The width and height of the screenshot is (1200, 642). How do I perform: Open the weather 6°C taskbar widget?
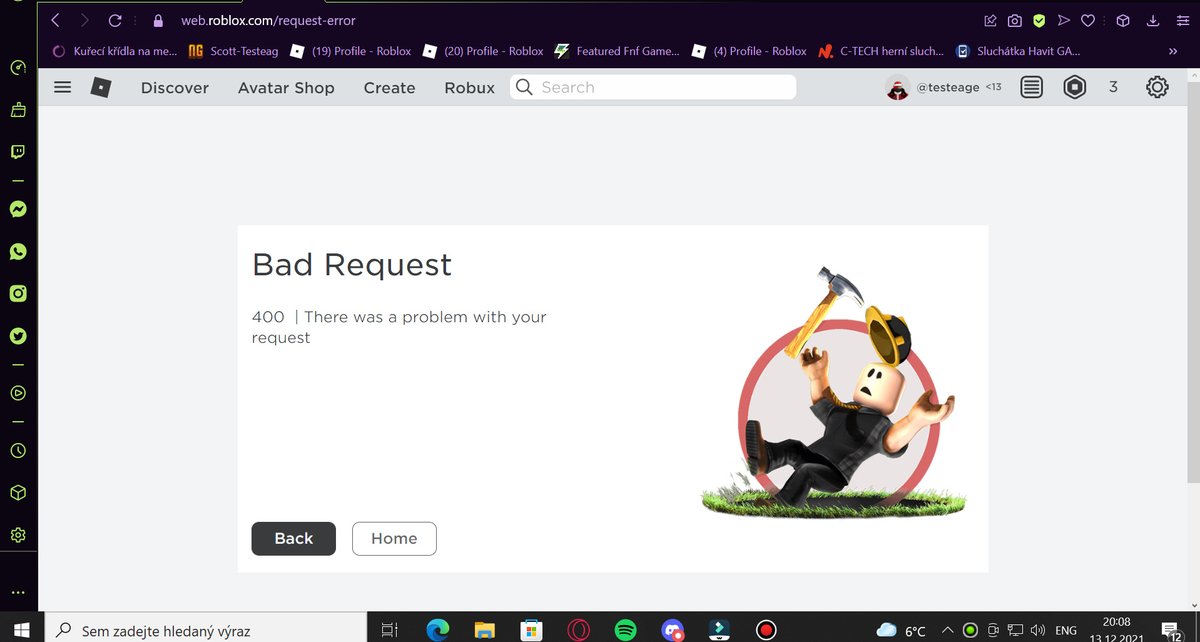[900, 630]
